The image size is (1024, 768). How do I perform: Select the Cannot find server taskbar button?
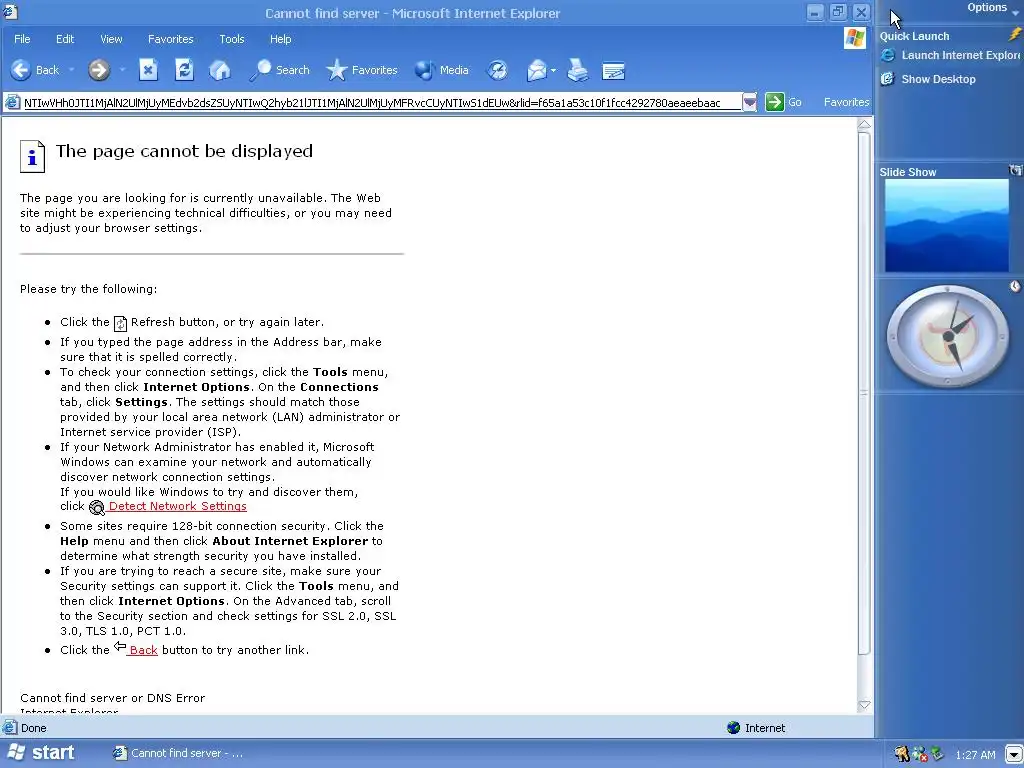178,753
